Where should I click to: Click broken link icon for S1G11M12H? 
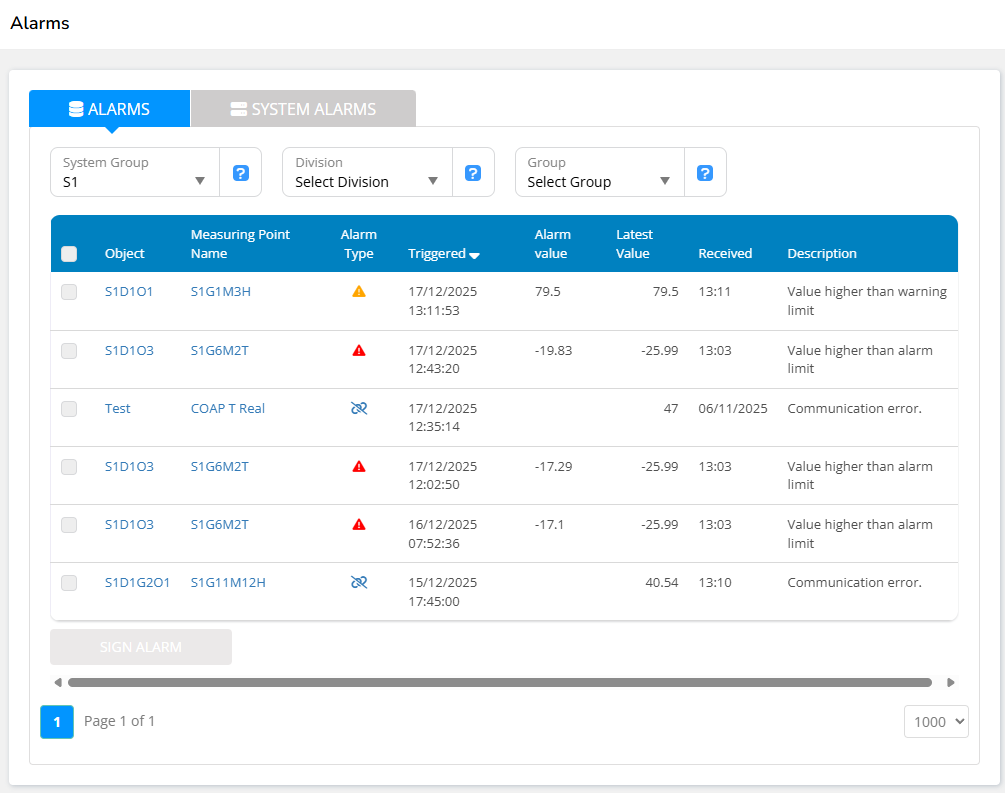(x=359, y=582)
